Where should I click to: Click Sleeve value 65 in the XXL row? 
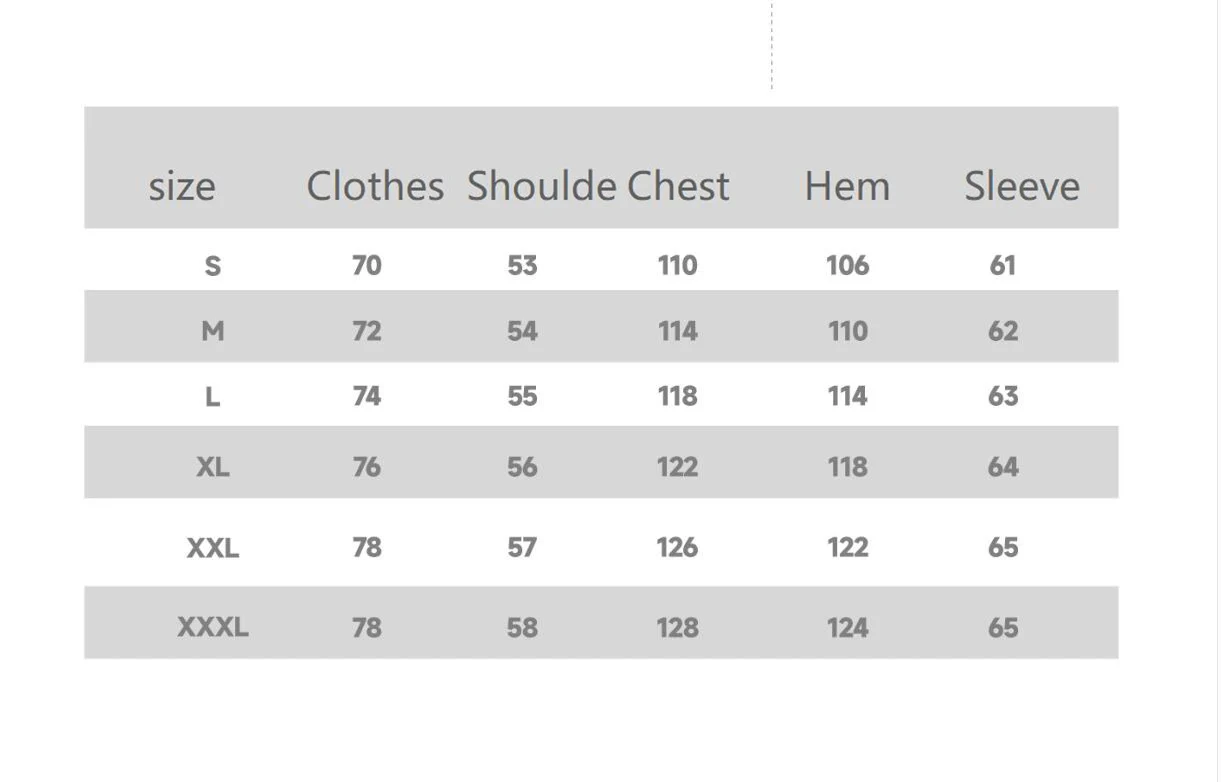pos(1003,548)
